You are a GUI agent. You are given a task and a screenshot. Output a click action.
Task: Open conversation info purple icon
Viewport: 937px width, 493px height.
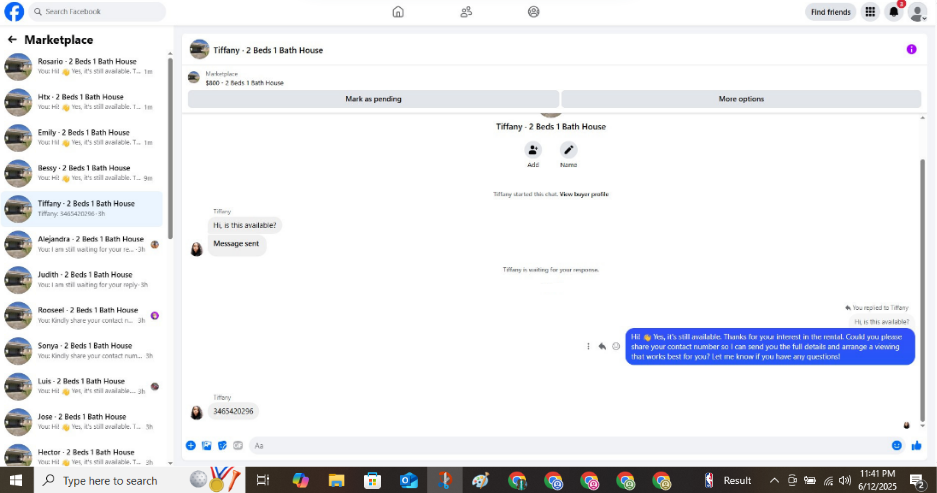coord(911,50)
